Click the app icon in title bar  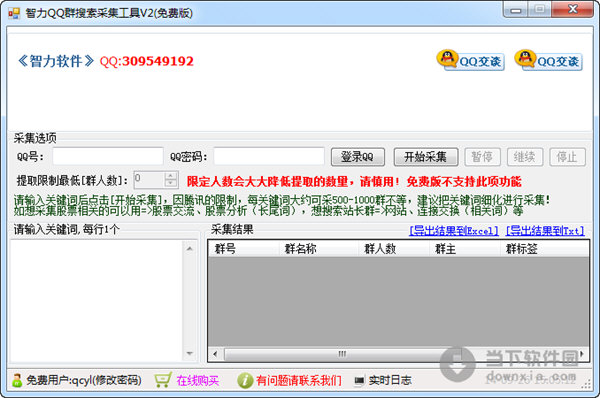coord(14,13)
